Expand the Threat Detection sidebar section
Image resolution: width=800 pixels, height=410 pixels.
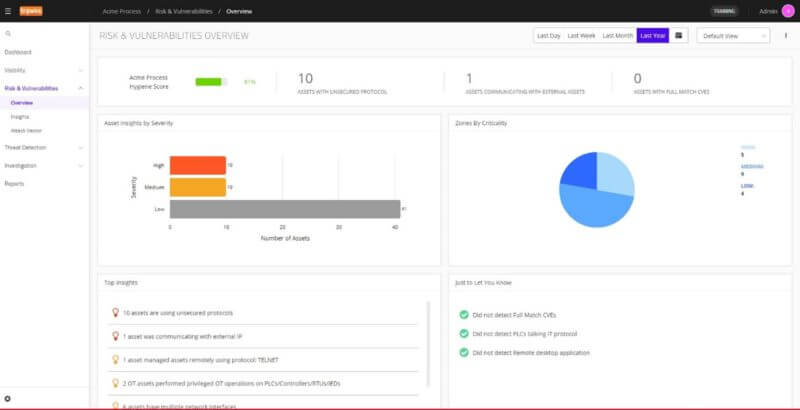[x=42, y=147]
